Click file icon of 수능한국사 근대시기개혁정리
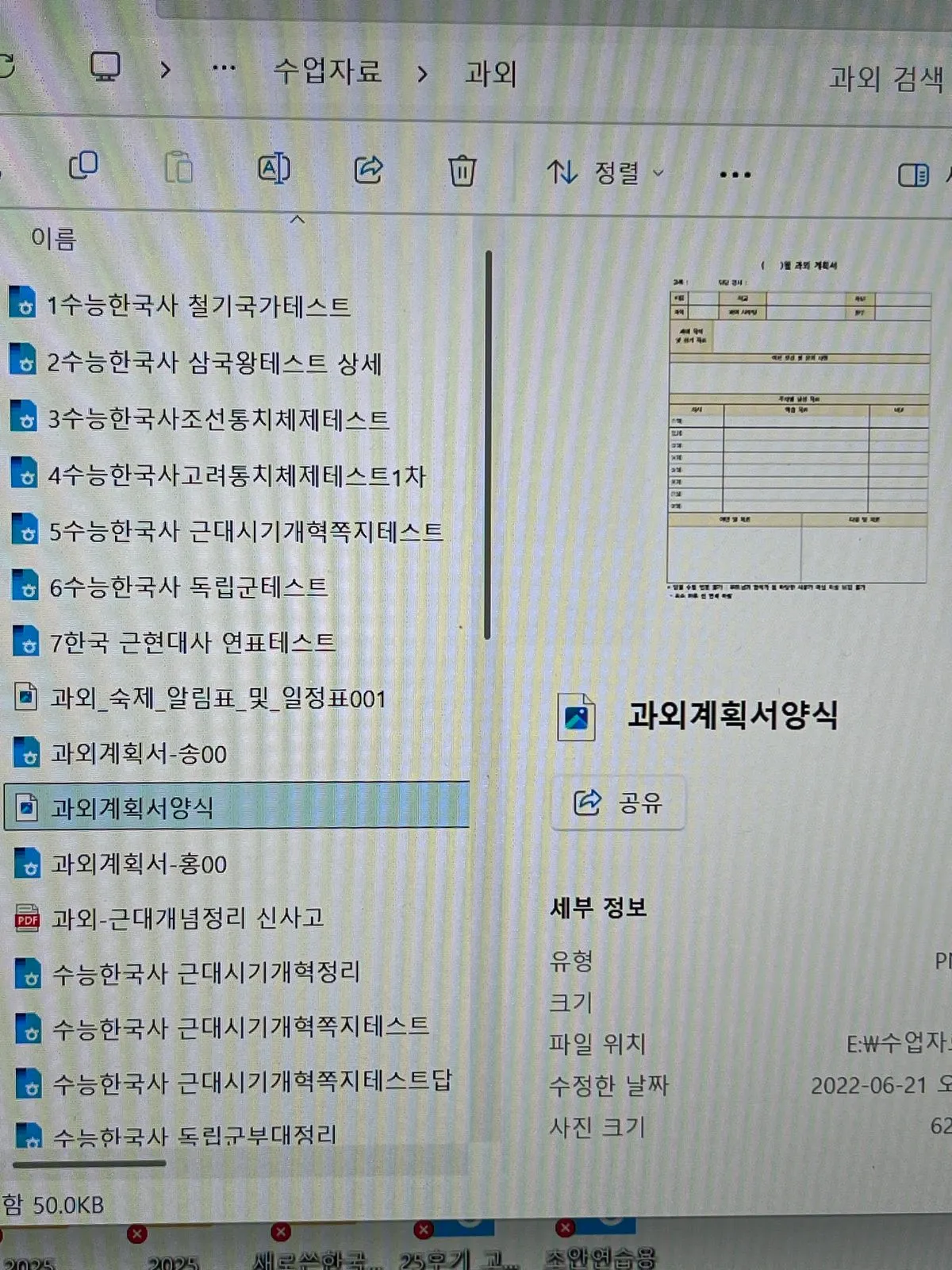Image resolution: width=952 pixels, height=1270 pixels. 29,973
